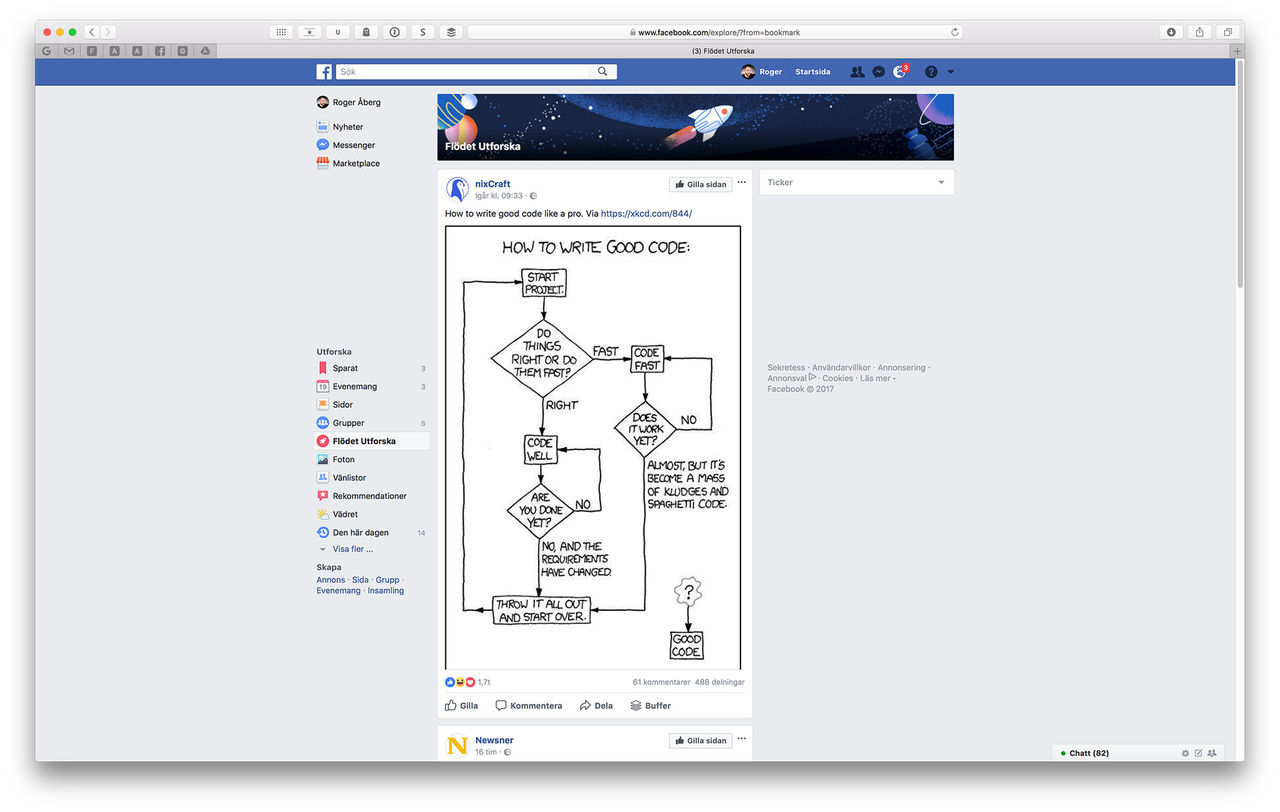Open the pinned Google G tab
Viewport: 1280px width, 812px height.
tap(47, 51)
